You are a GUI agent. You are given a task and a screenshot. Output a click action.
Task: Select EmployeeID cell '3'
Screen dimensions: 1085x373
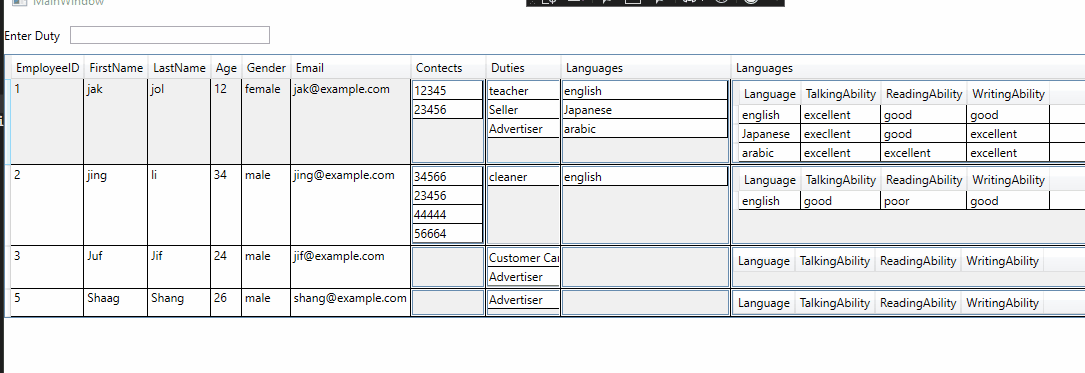pos(48,267)
